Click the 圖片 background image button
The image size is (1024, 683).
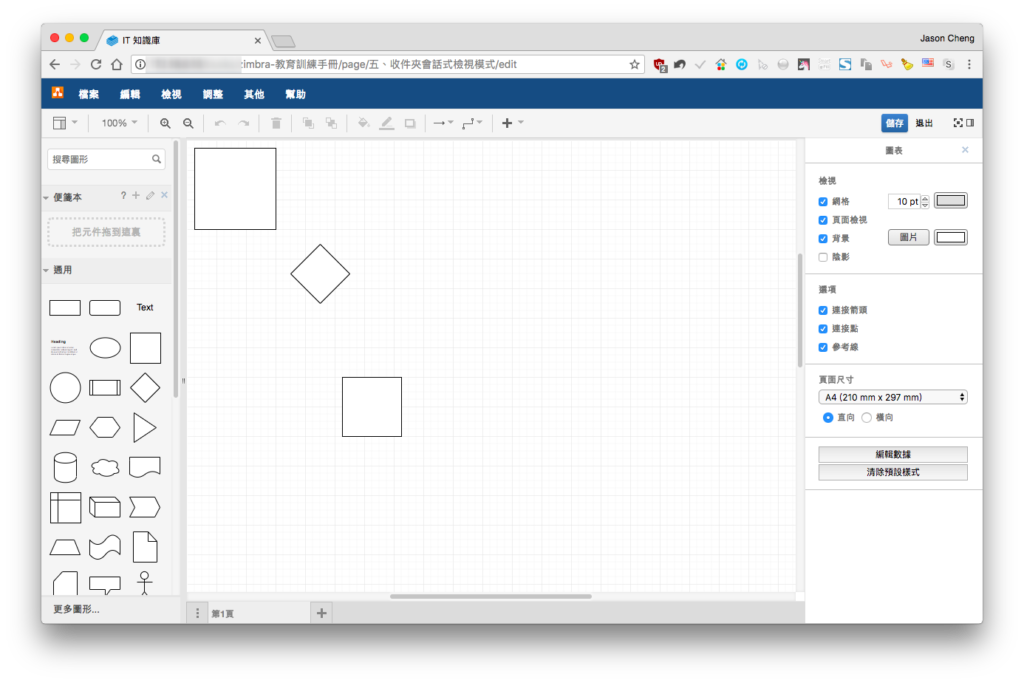click(908, 238)
